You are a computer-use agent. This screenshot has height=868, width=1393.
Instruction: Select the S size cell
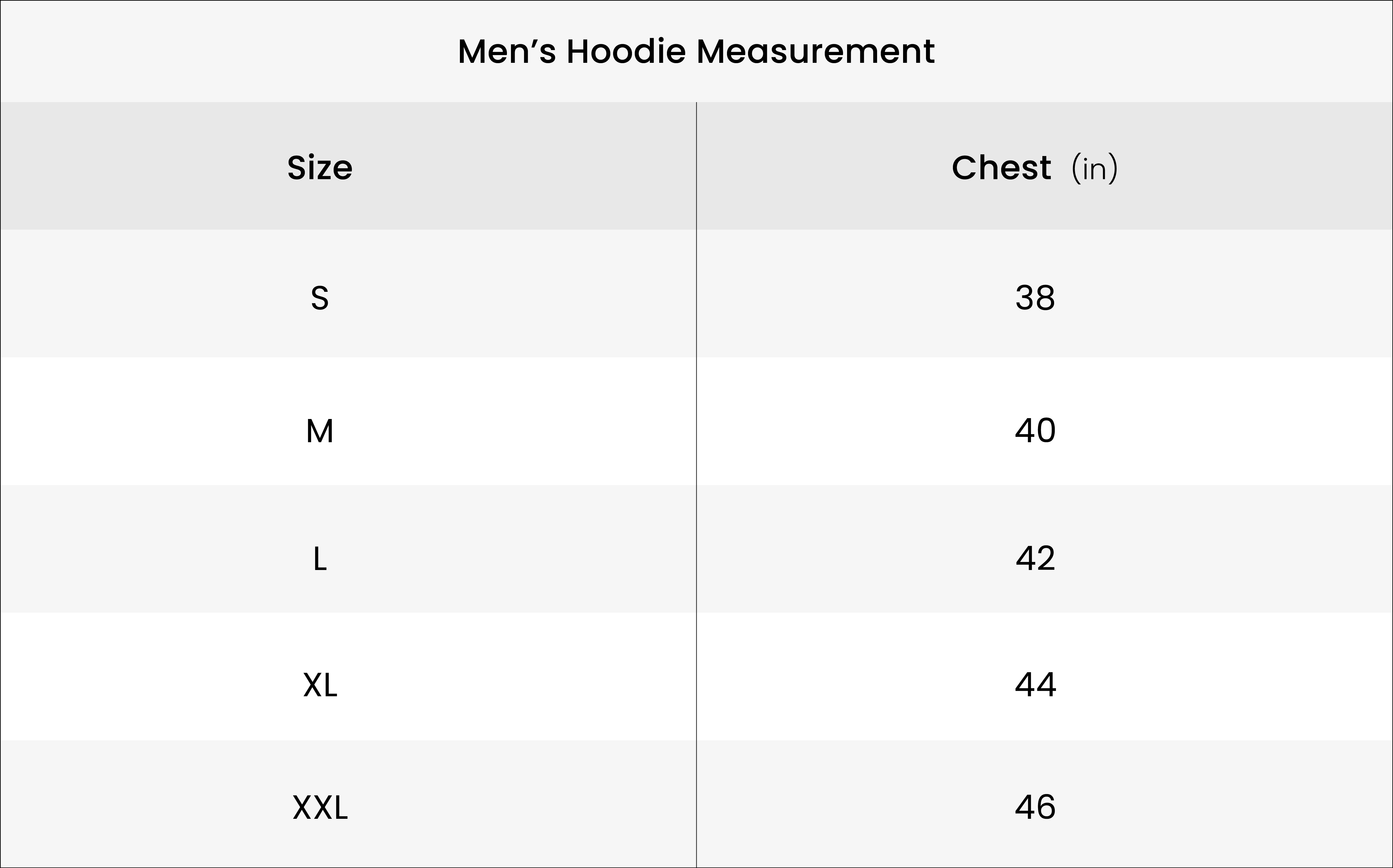(320, 299)
